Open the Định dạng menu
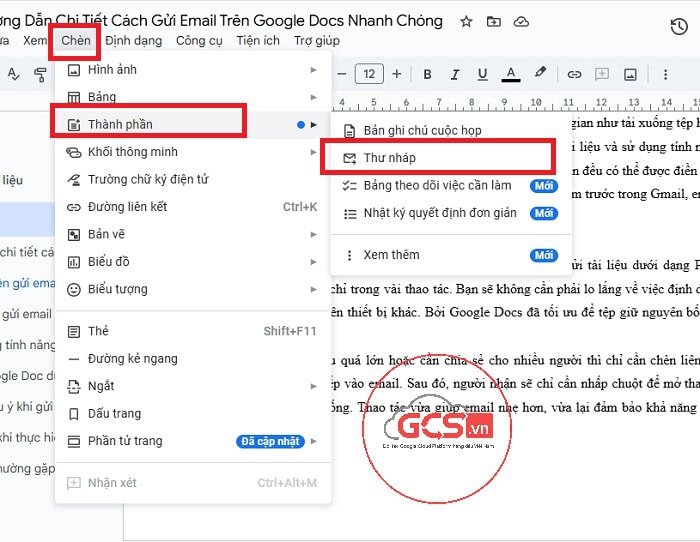 coord(133,41)
